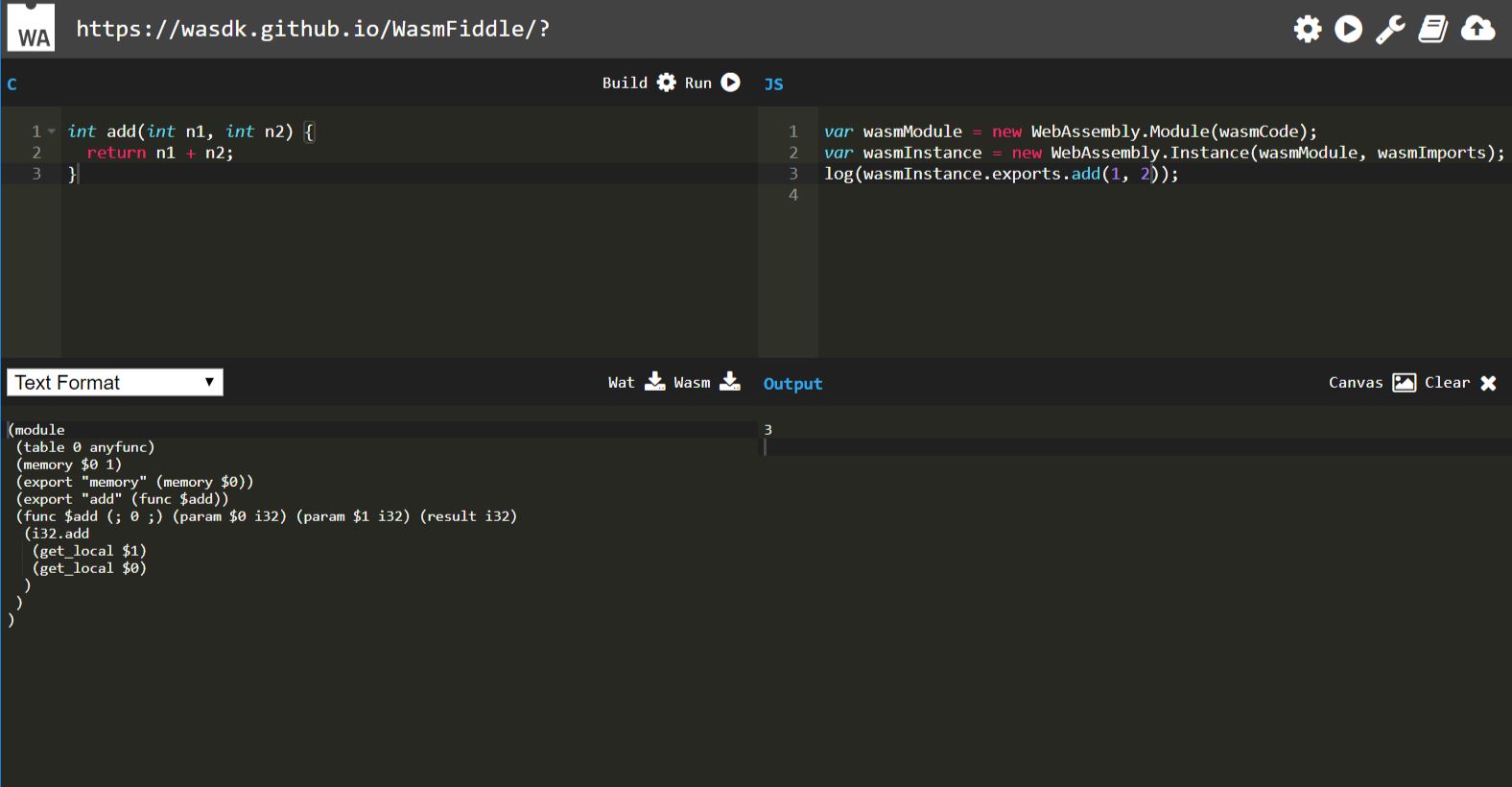Click the Build gear icon
Screen dimensions: 1512x787
point(667,83)
